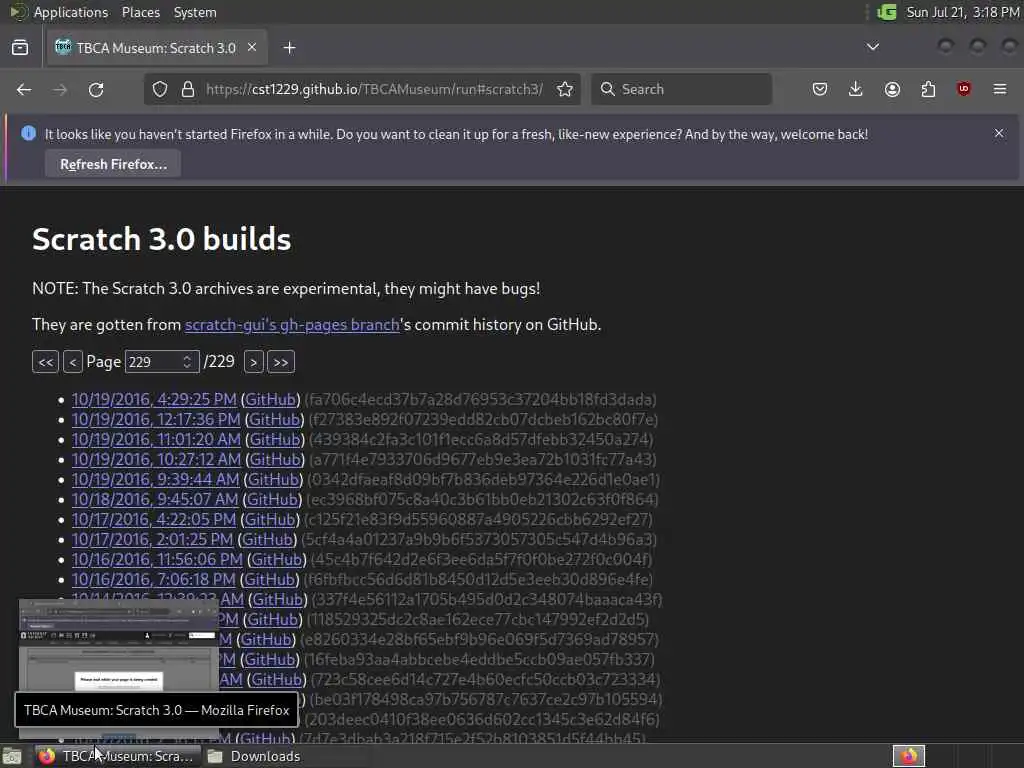Open GitHub link for 10/19/2016, 10:27:12 AM

pos(275,459)
